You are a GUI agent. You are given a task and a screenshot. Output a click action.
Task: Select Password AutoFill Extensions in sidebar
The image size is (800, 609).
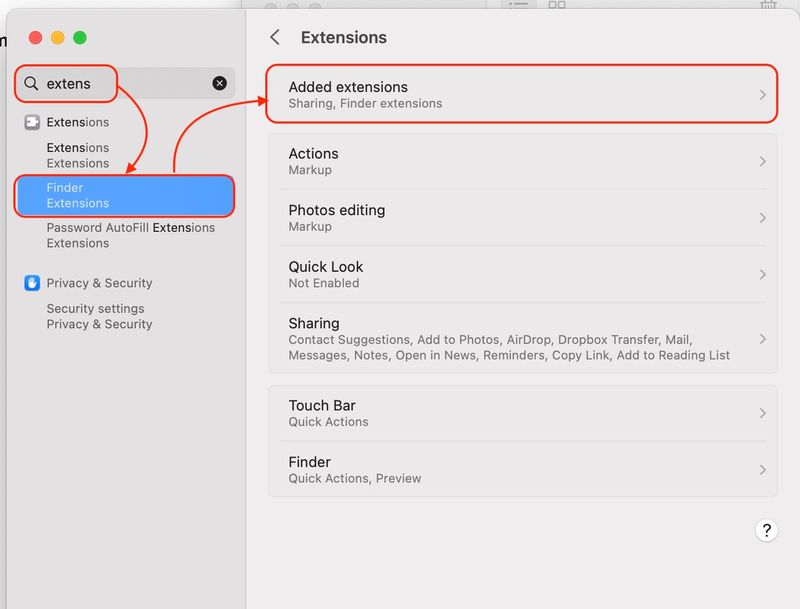click(x=129, y=235)
